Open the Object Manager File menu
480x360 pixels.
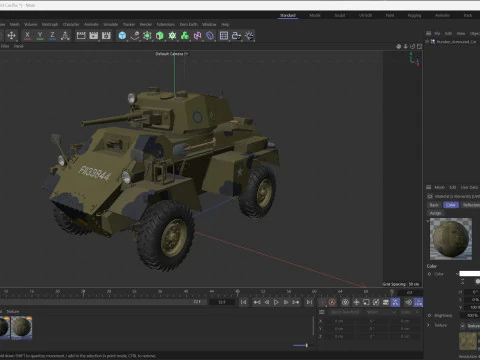click(437, 33)
